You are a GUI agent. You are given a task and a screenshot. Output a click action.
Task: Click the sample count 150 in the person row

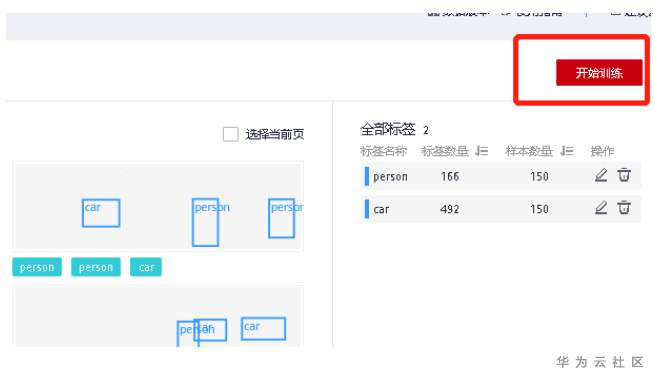pos(539,176)
